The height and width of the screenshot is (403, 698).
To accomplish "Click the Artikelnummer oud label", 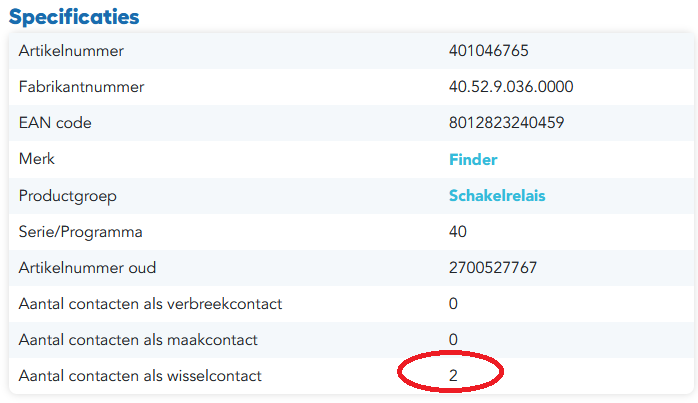I will click(x=87, y=268).
